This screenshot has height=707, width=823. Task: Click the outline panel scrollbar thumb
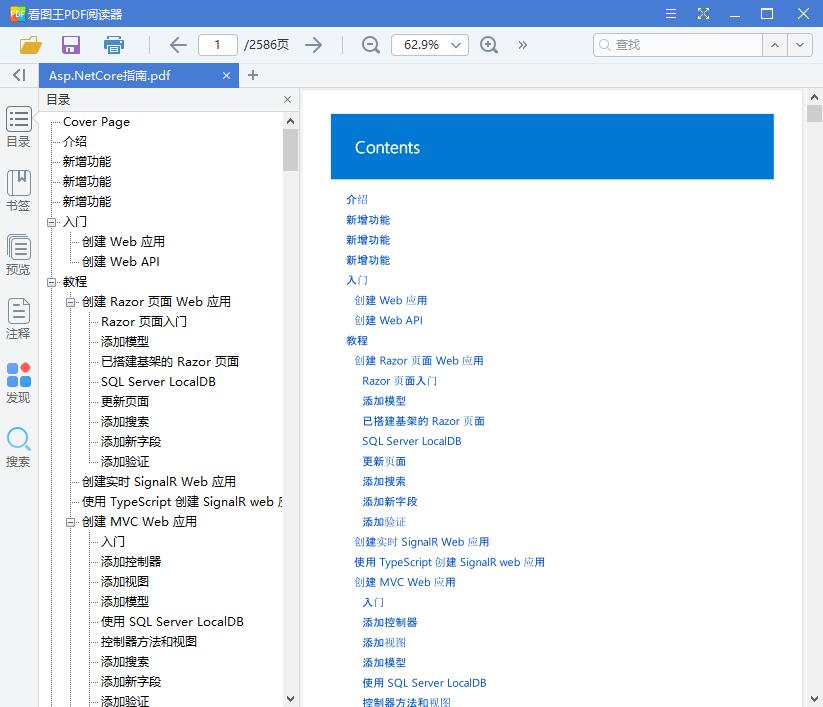(290, 150)
